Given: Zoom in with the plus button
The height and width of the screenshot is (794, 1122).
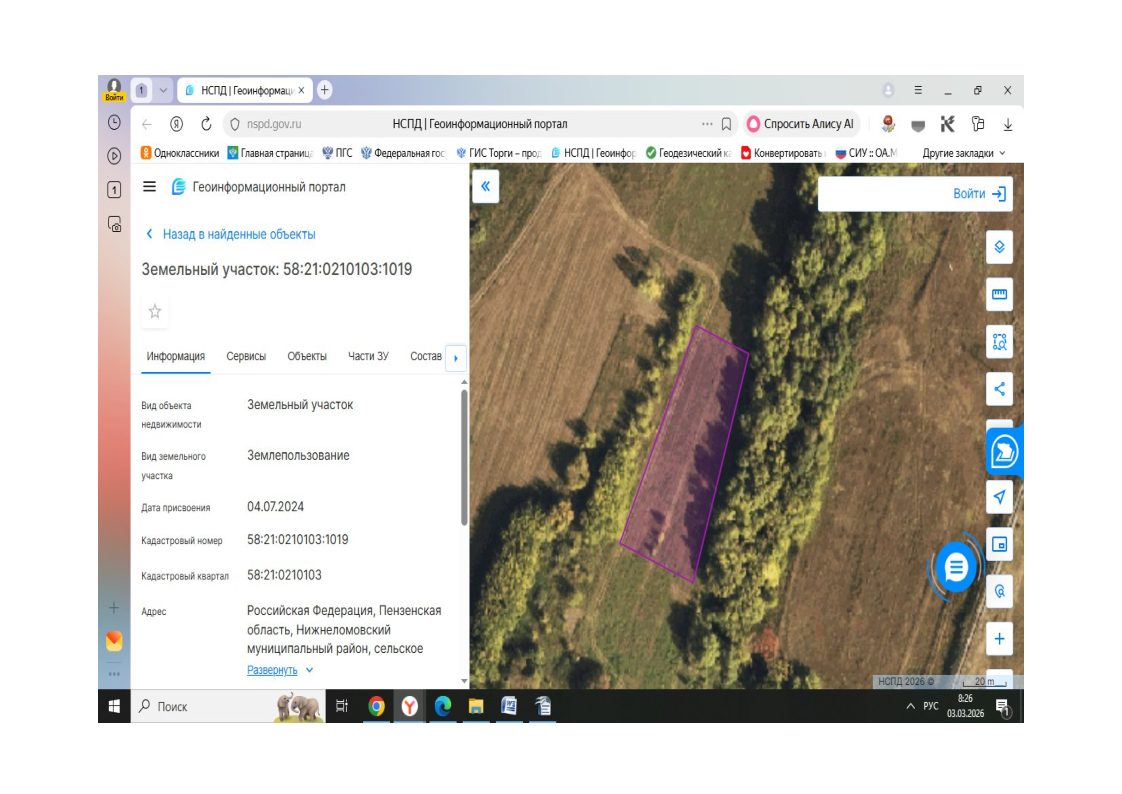Looking at the screenshot, I should coord(999,639).
